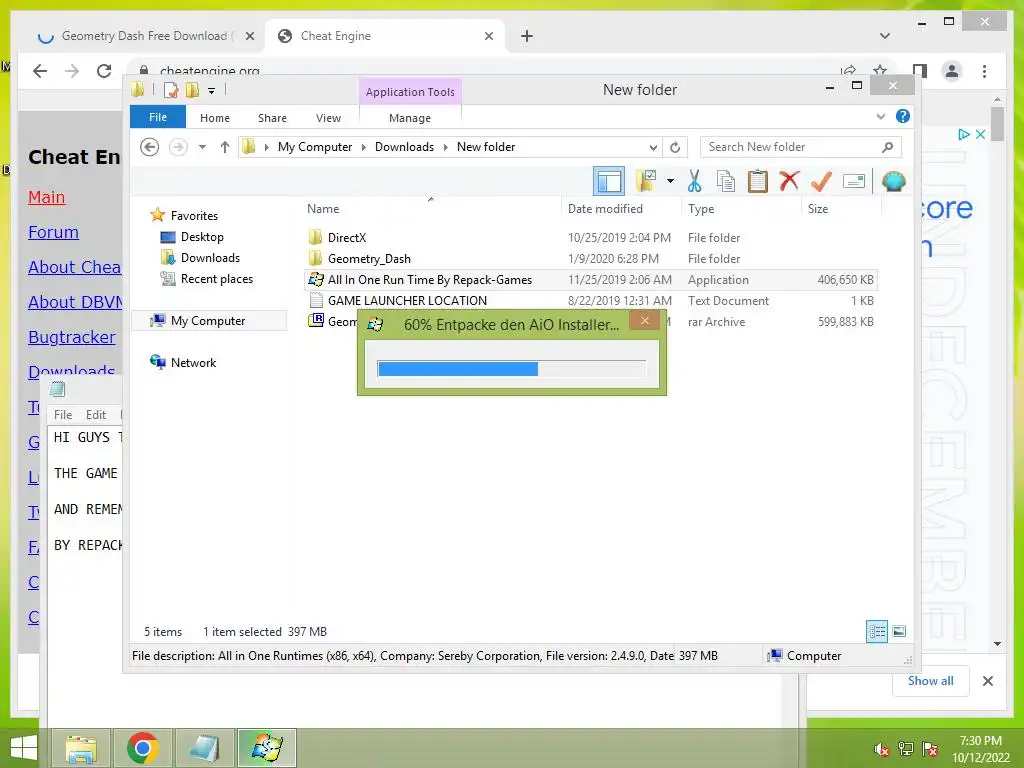1024x768 pixels.
Task: Click Show all button in Chrome downloads bar
Action: tap(931, 680)
